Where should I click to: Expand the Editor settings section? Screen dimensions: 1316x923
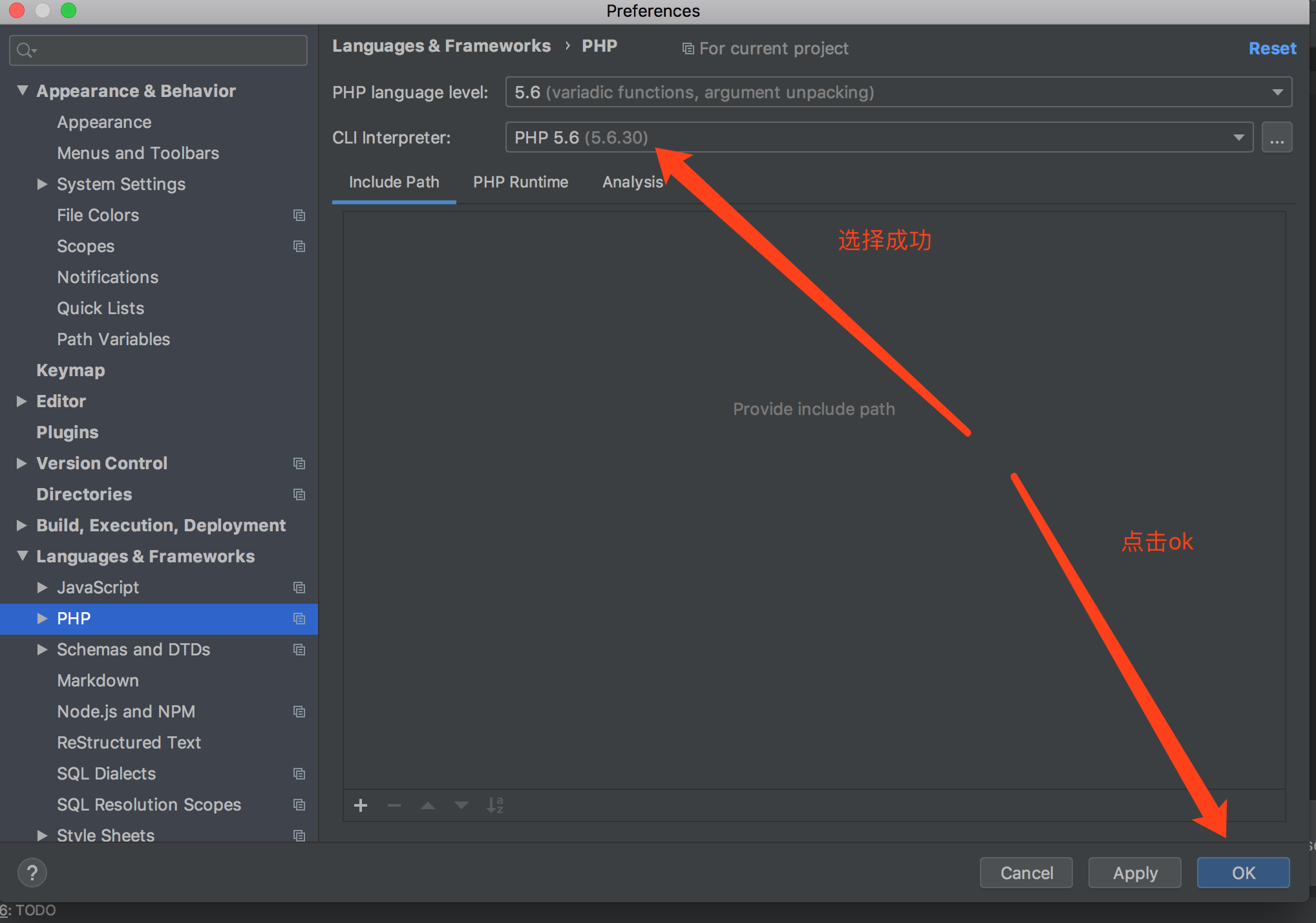[21, 401]
